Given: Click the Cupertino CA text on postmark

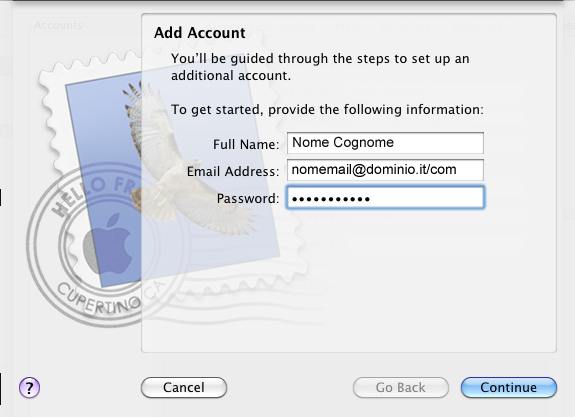Looking at the screenshot, I should [x=109, y=298].
